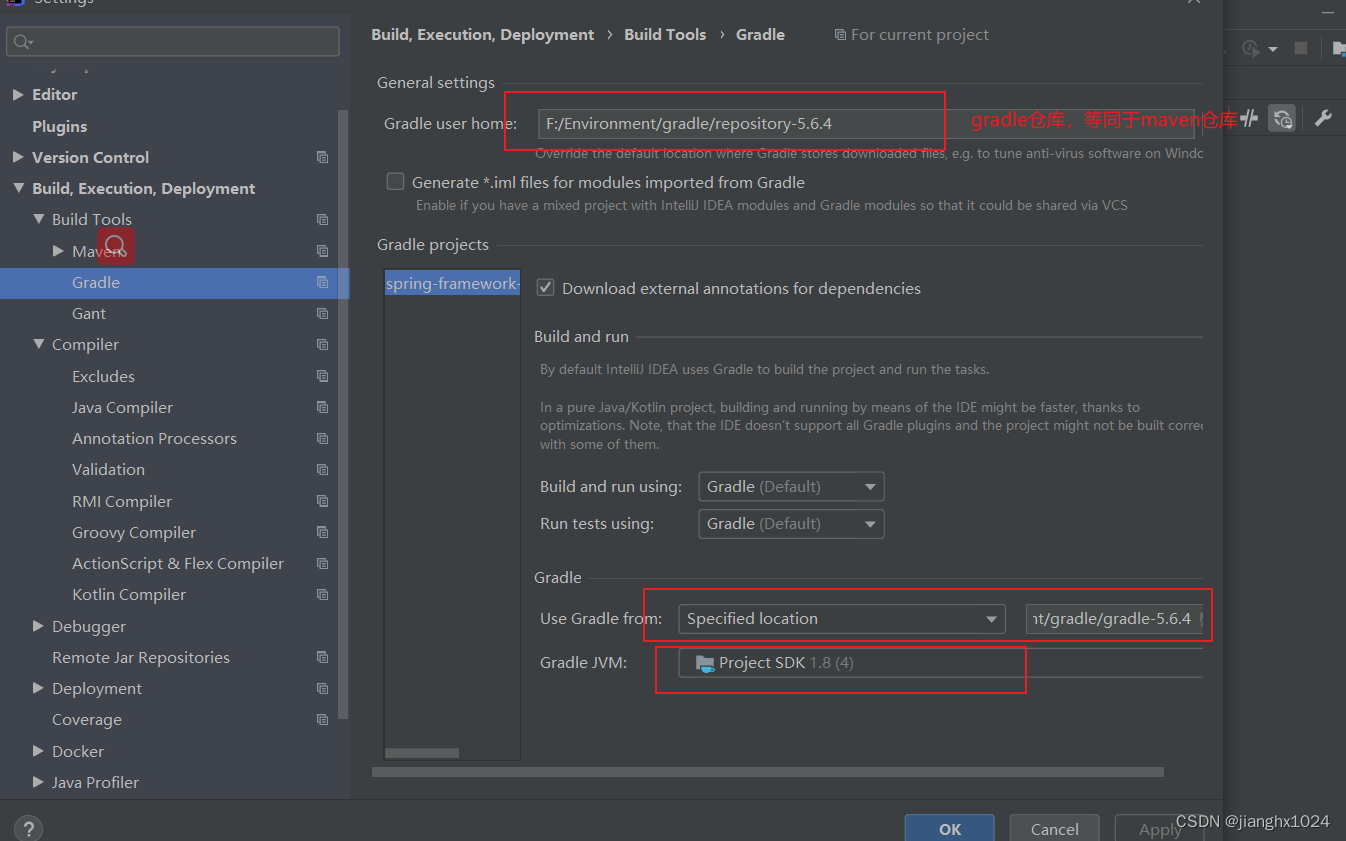This screenshot has width=1346, height=841.
Task: Click the Gradle user home path field
Action: click(x=866, y=124)
